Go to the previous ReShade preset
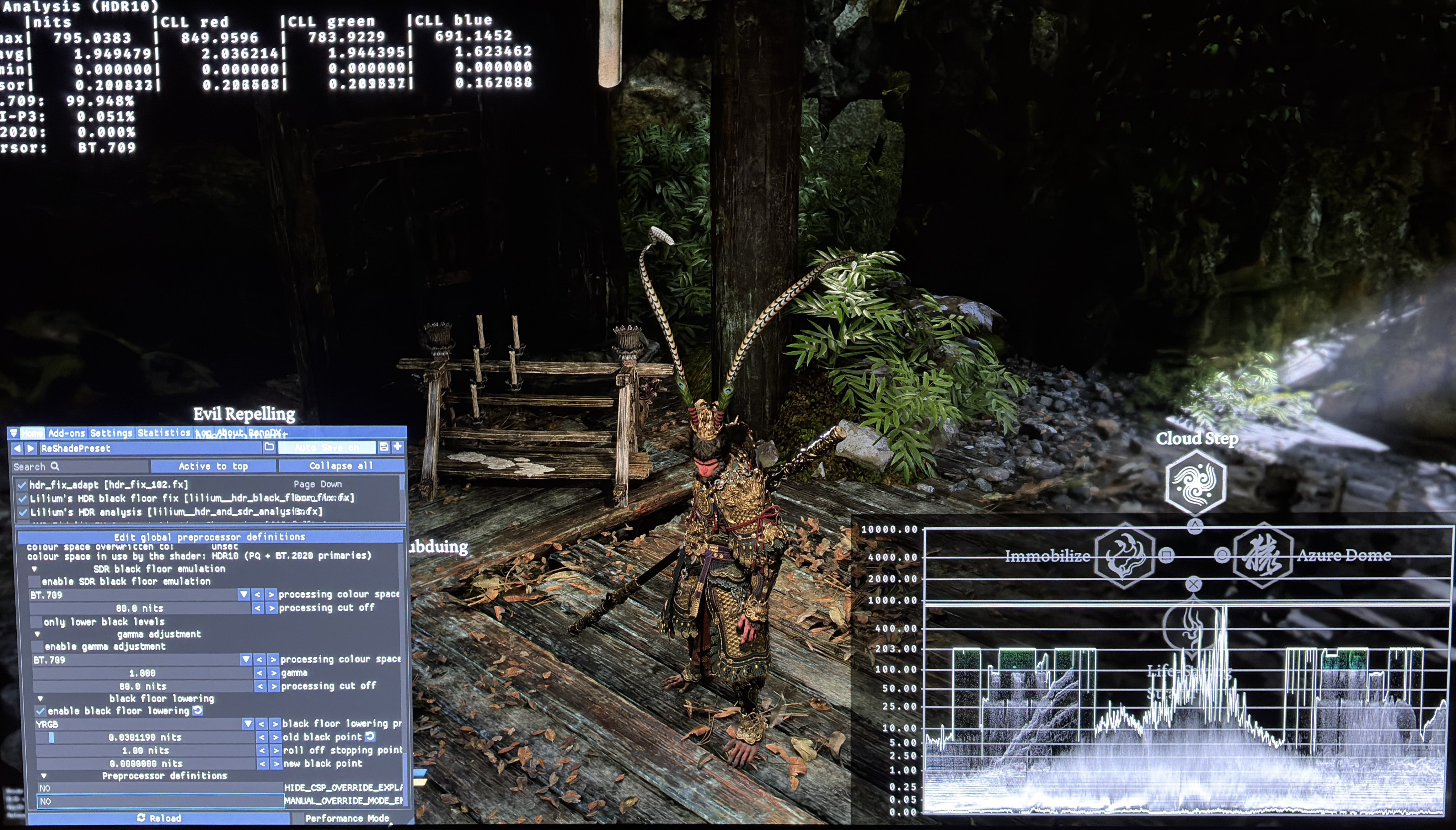 pos(17,449)
